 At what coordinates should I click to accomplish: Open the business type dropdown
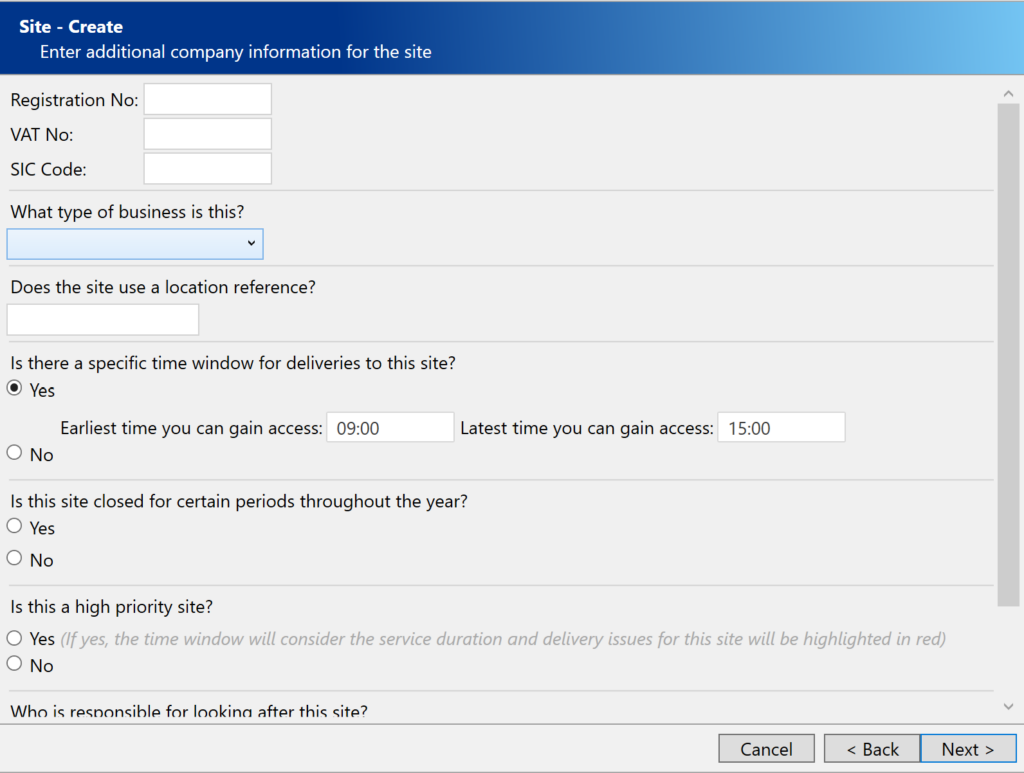click(x=135, y=243)
